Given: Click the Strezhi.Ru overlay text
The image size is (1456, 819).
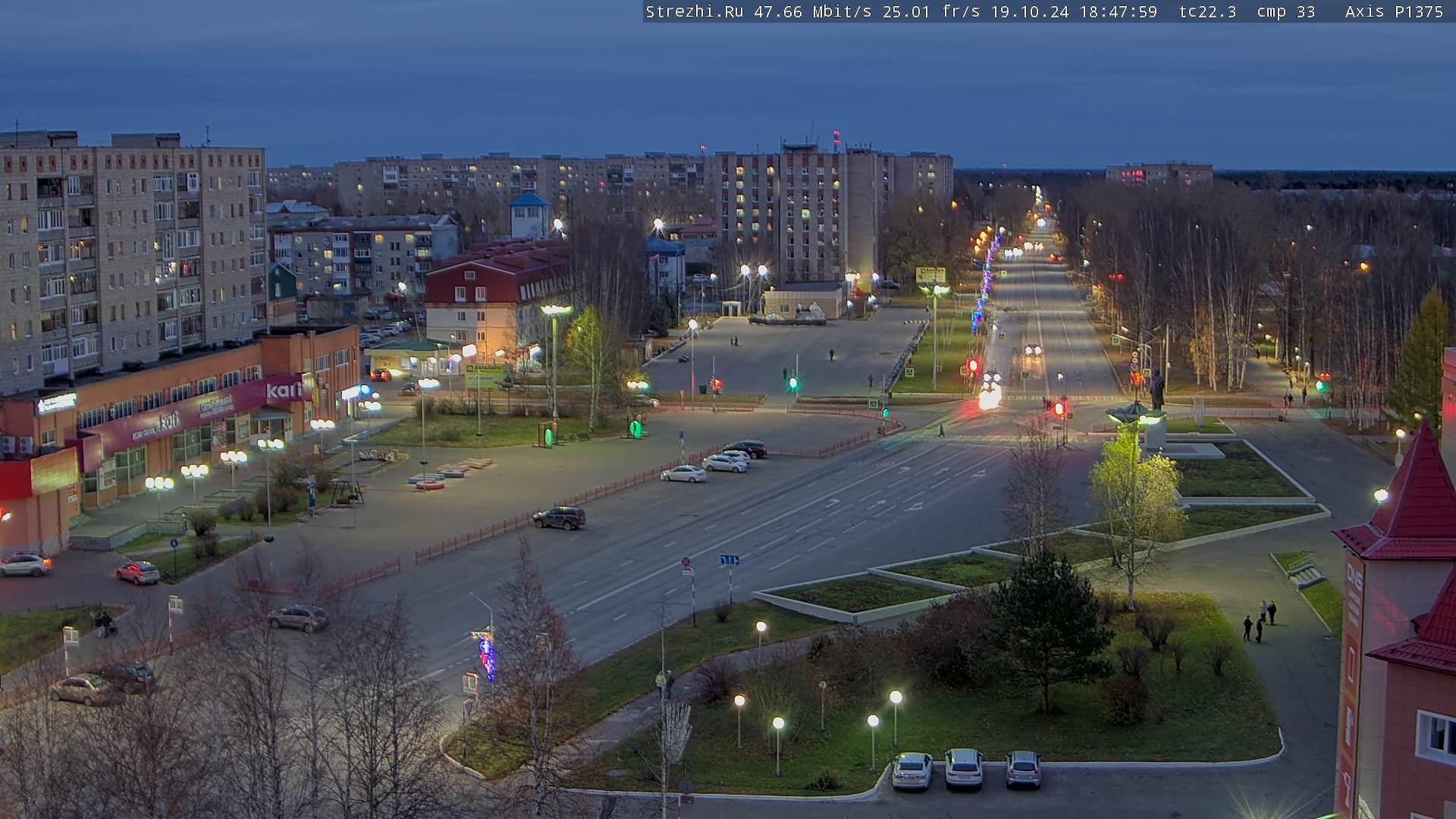Looking at the screenshot, I should pyautogui.click(x=694, y=11).
